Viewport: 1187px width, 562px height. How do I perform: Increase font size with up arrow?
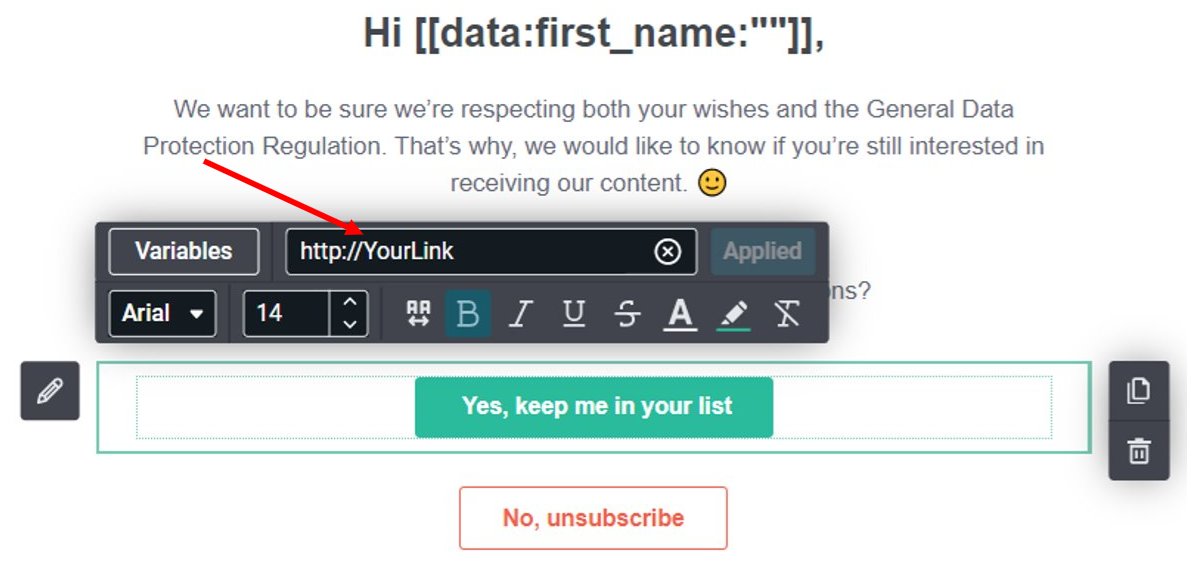(x=350, y=301)
